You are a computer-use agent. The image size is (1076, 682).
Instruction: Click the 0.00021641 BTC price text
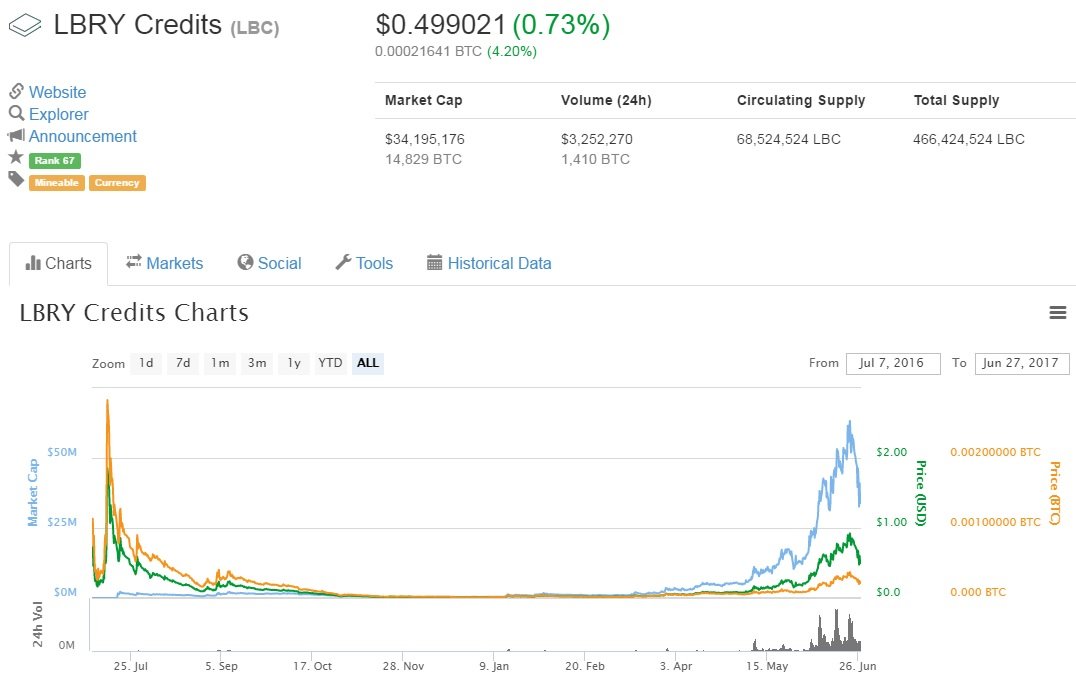[x=428, y=51]
